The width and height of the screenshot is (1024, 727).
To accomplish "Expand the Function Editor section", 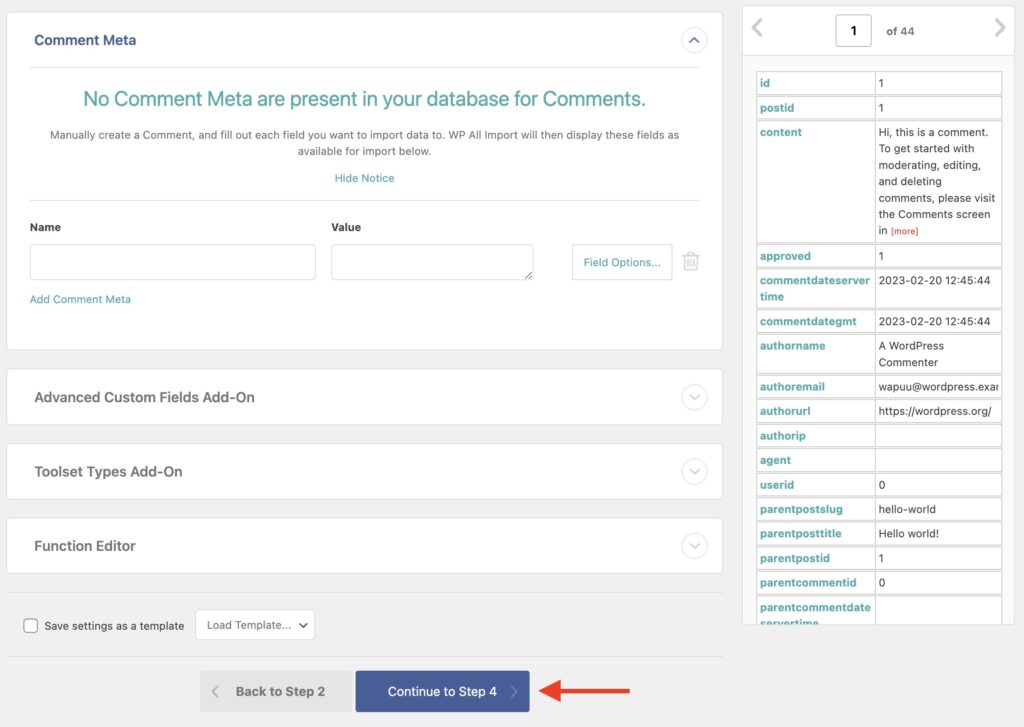I will coord(694,546).
